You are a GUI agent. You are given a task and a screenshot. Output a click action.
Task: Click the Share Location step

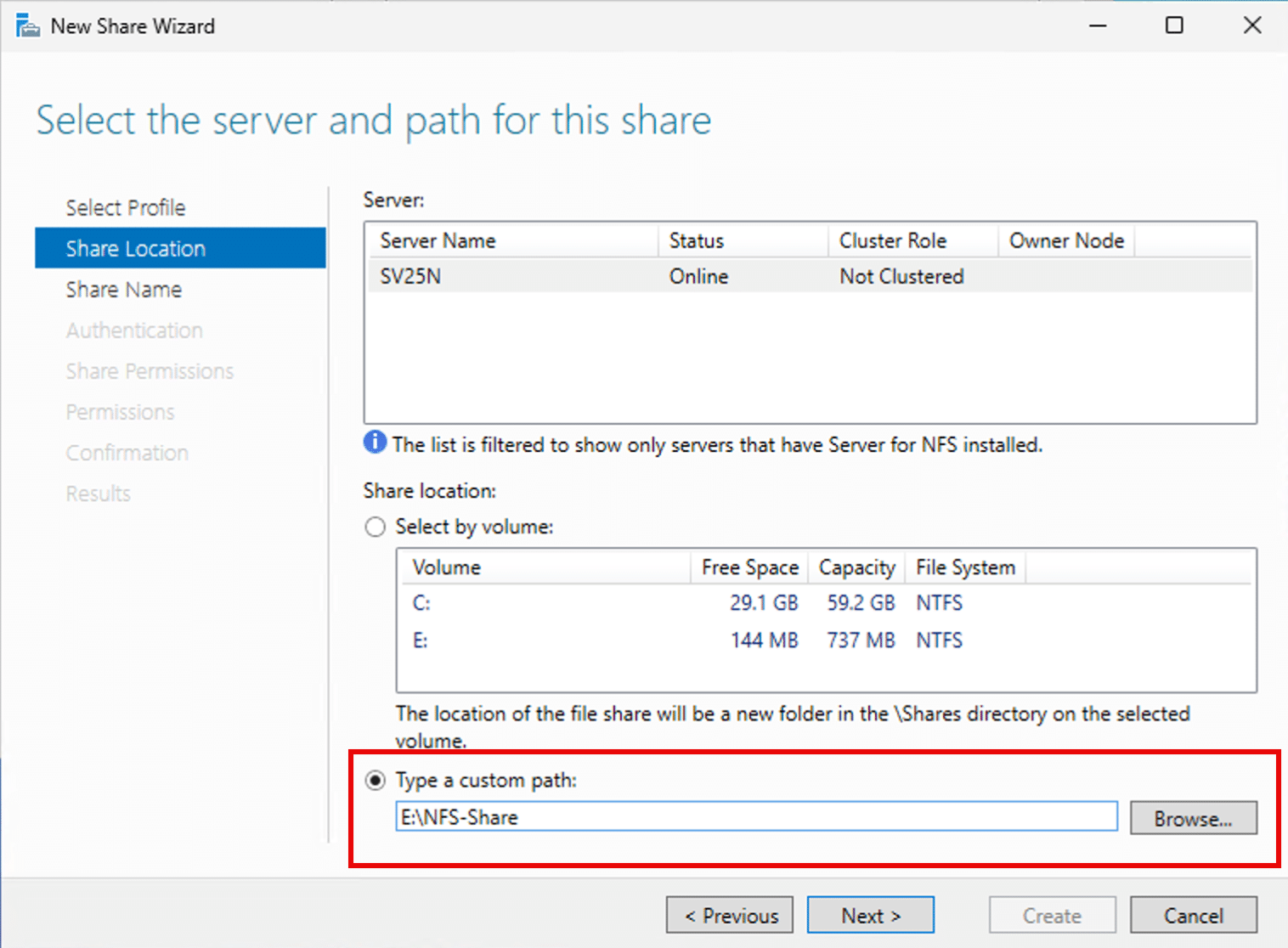[136, 248]
